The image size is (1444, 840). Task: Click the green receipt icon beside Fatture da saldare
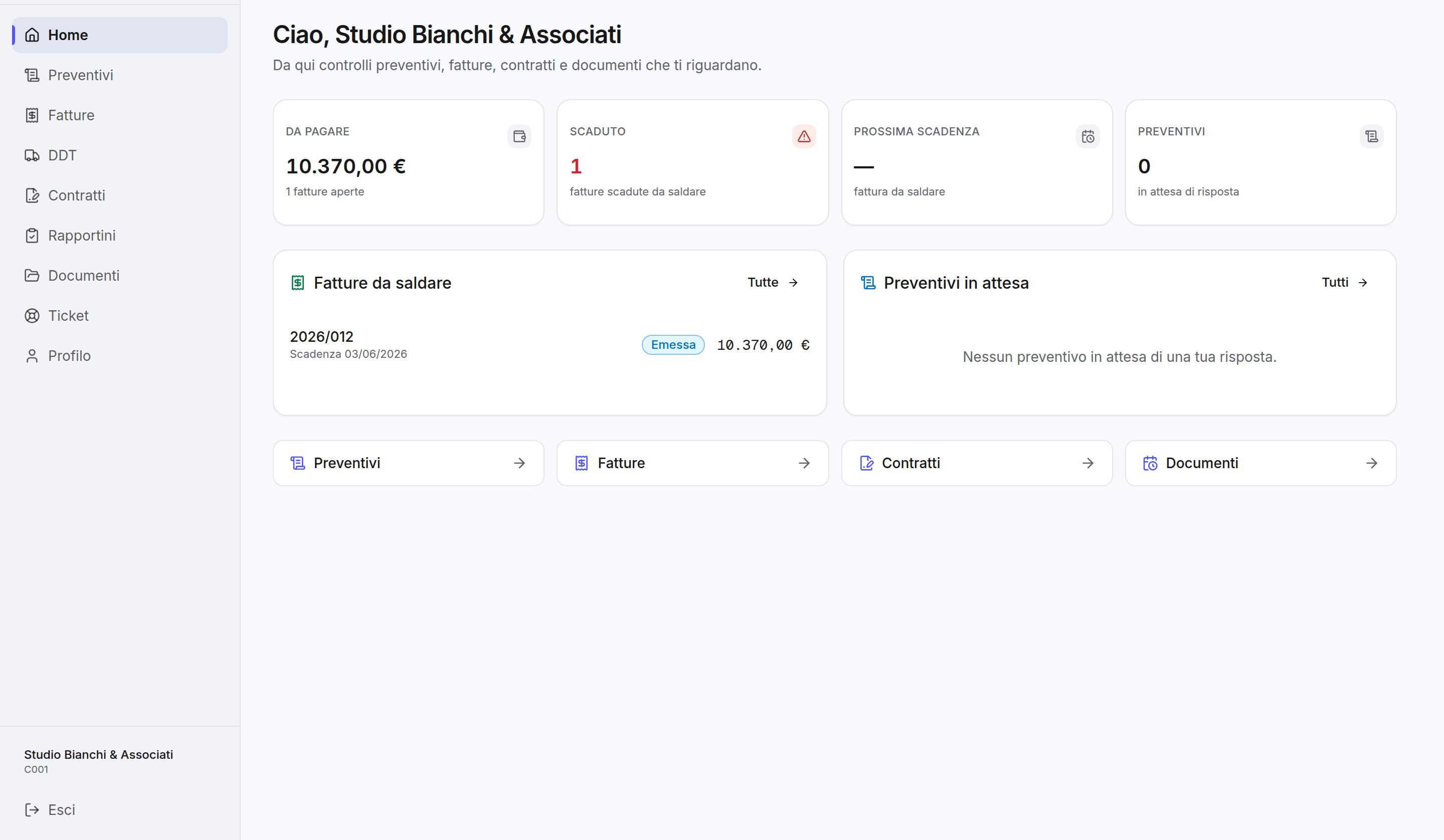click(x=297, y=283)
